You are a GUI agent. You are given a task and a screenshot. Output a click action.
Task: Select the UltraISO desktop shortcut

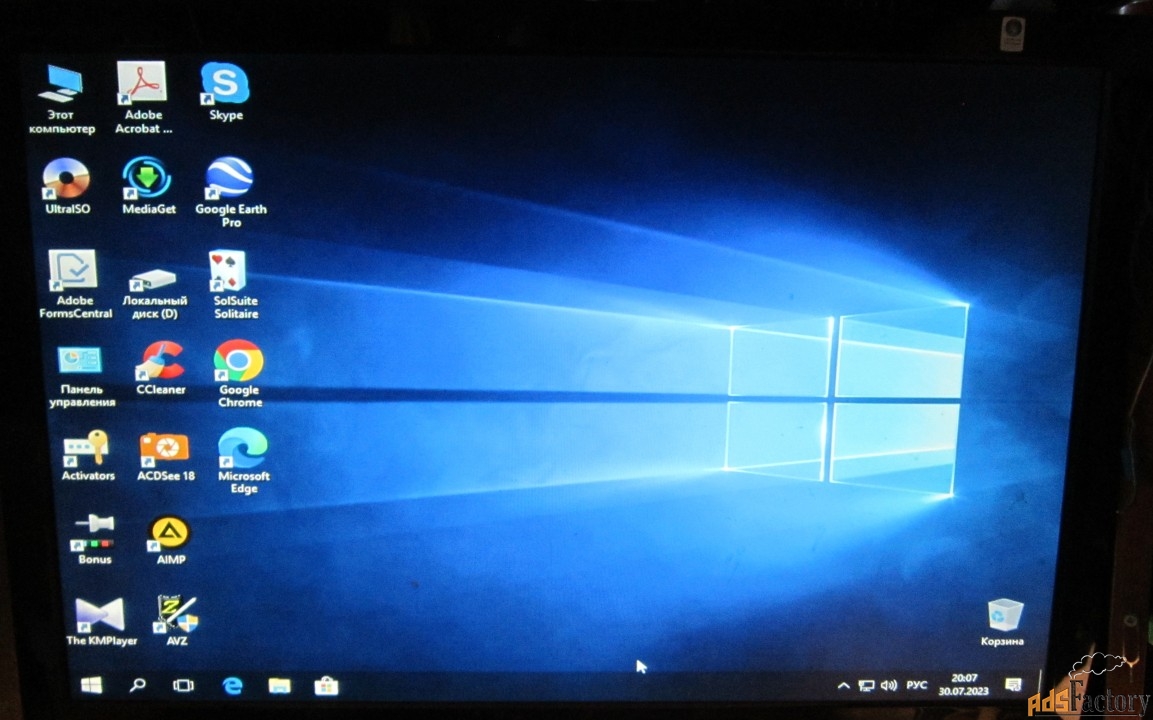[x=67, y=186]
